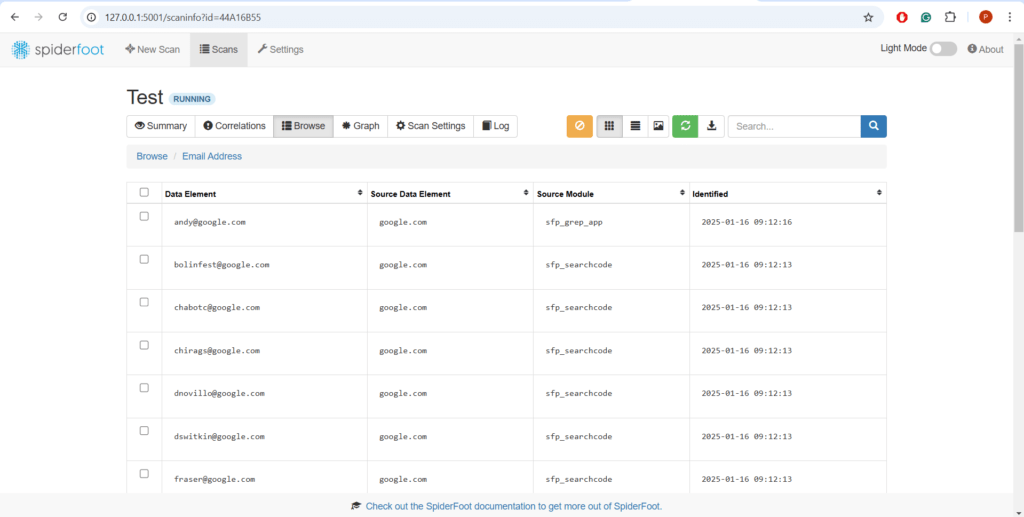The image size is (1024, 517).
Task: Click the RUNNING status badge
Action: 192,99
